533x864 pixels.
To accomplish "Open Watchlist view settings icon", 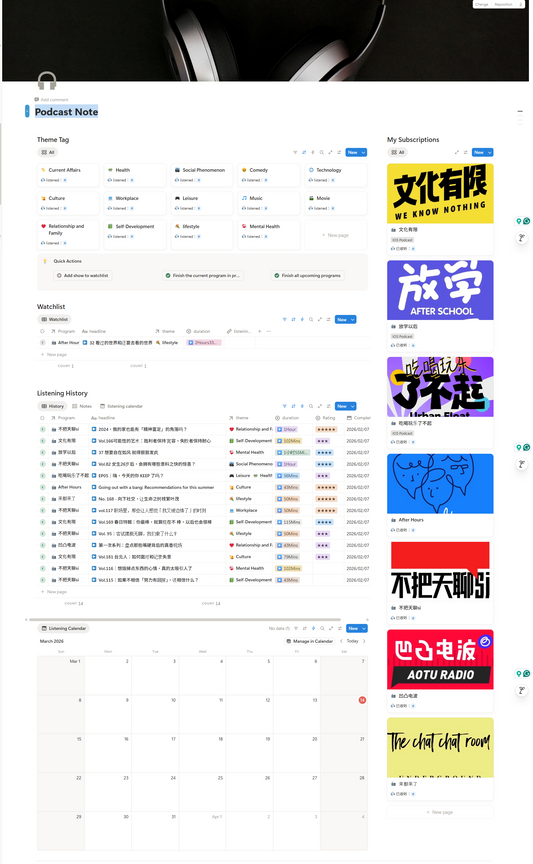I will pos(329,320).
